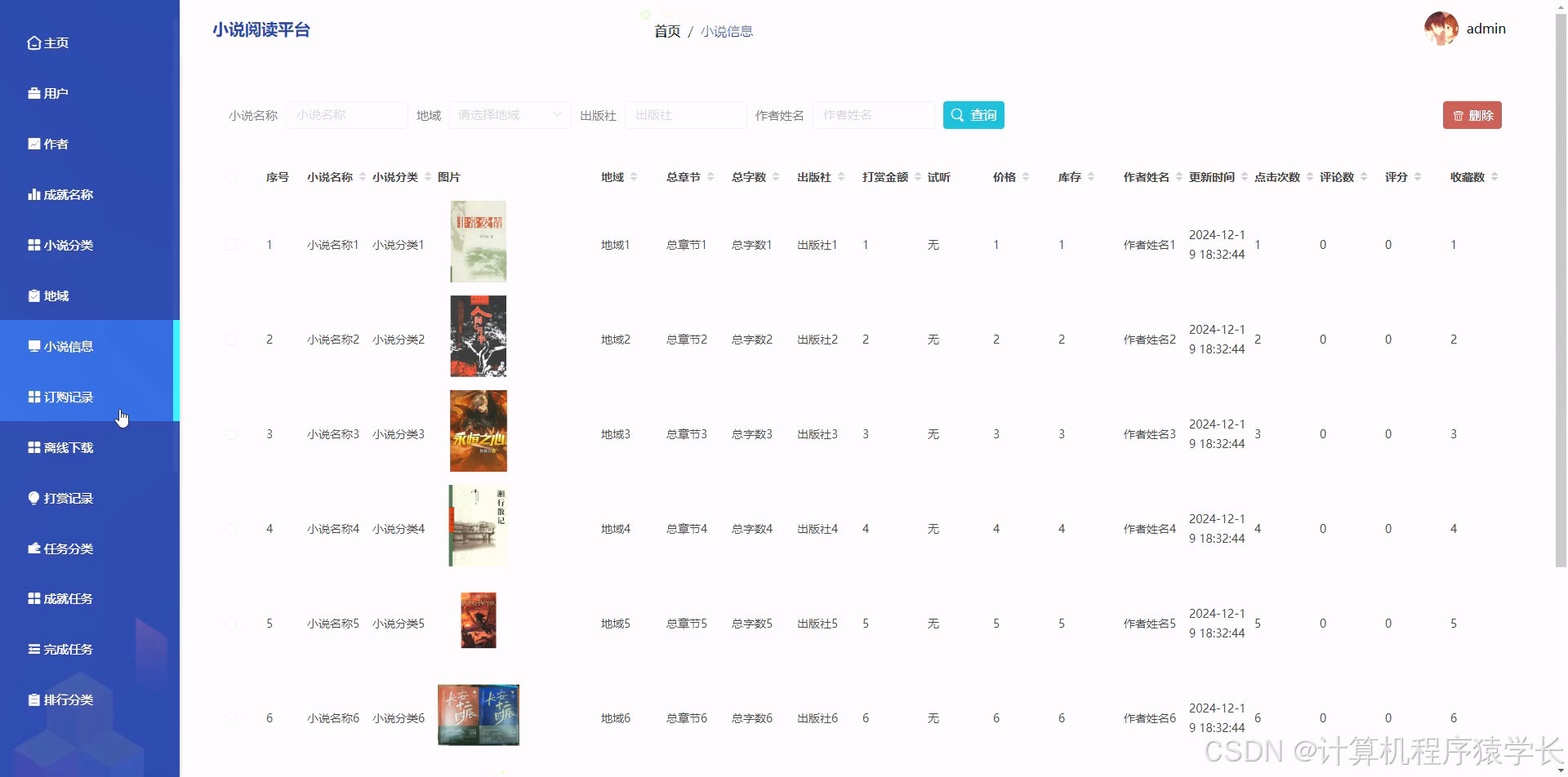Click the magnifier icon in 查询 button
The image size is (1568, 777).
click(x=957, y=115)
